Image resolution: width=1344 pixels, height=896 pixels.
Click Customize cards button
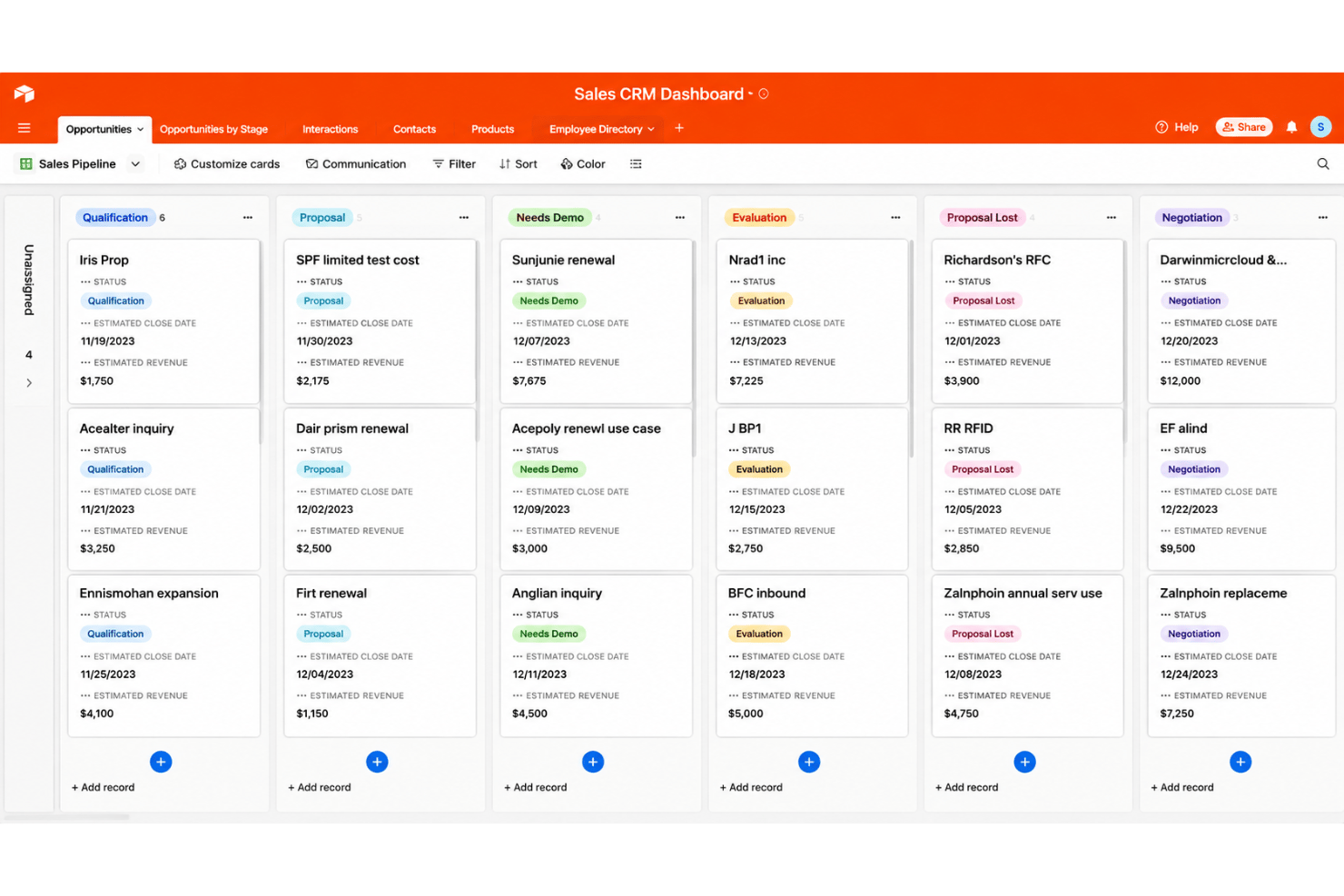(227, 164)
